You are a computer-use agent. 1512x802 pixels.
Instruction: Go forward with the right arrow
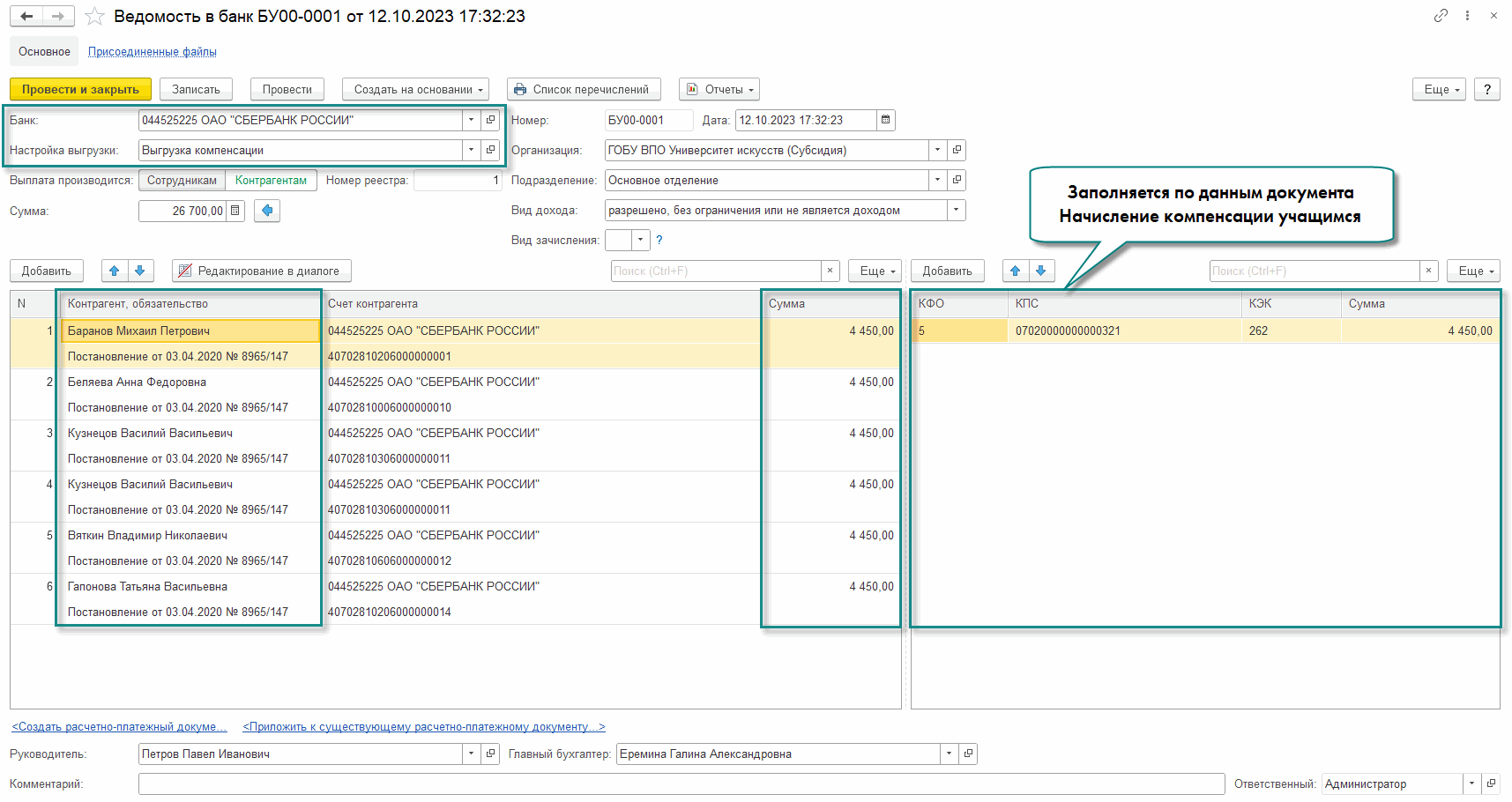tap(58, 17)
